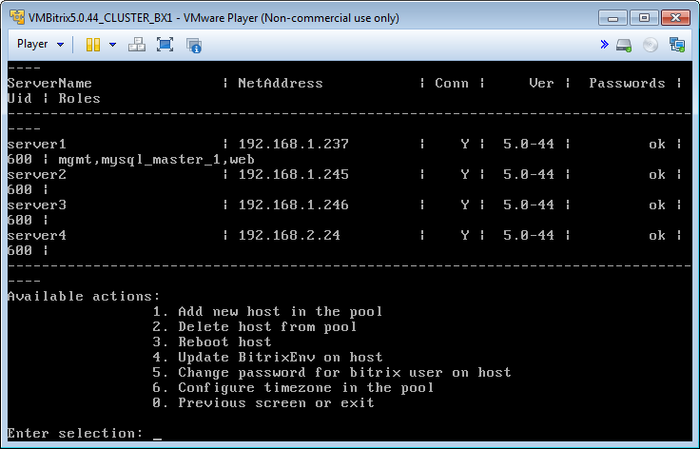This screenshot has height=449, width=700.
Task: Click the Passwords column header
Action: pos(627,83)
